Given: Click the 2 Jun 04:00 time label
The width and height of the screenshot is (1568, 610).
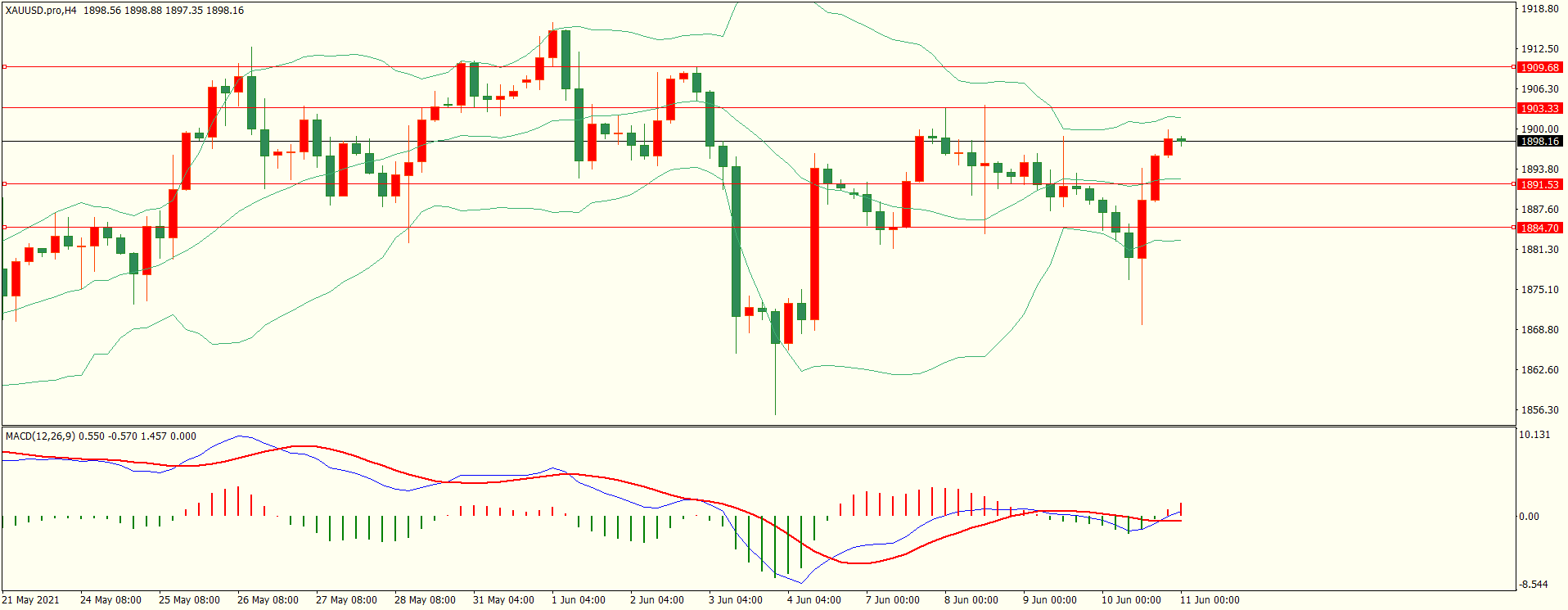Looking at the screenshot, I should (x=657, y=600).
